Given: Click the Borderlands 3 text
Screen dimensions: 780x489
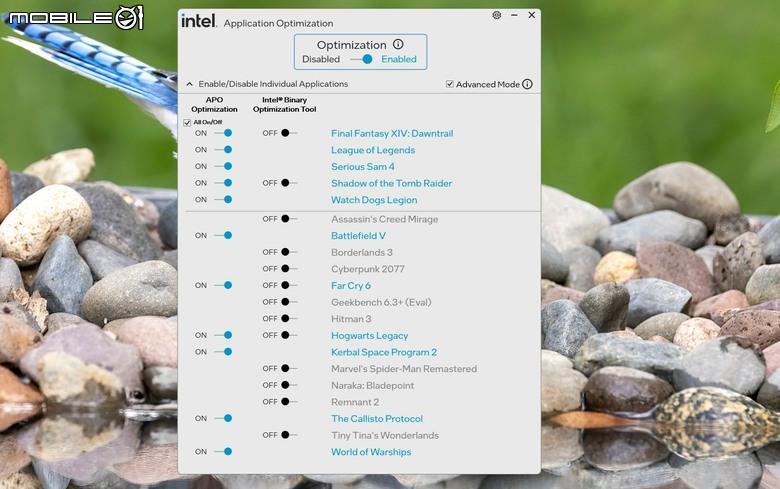Looking at the screenshot, I should [x=362, y=252].
